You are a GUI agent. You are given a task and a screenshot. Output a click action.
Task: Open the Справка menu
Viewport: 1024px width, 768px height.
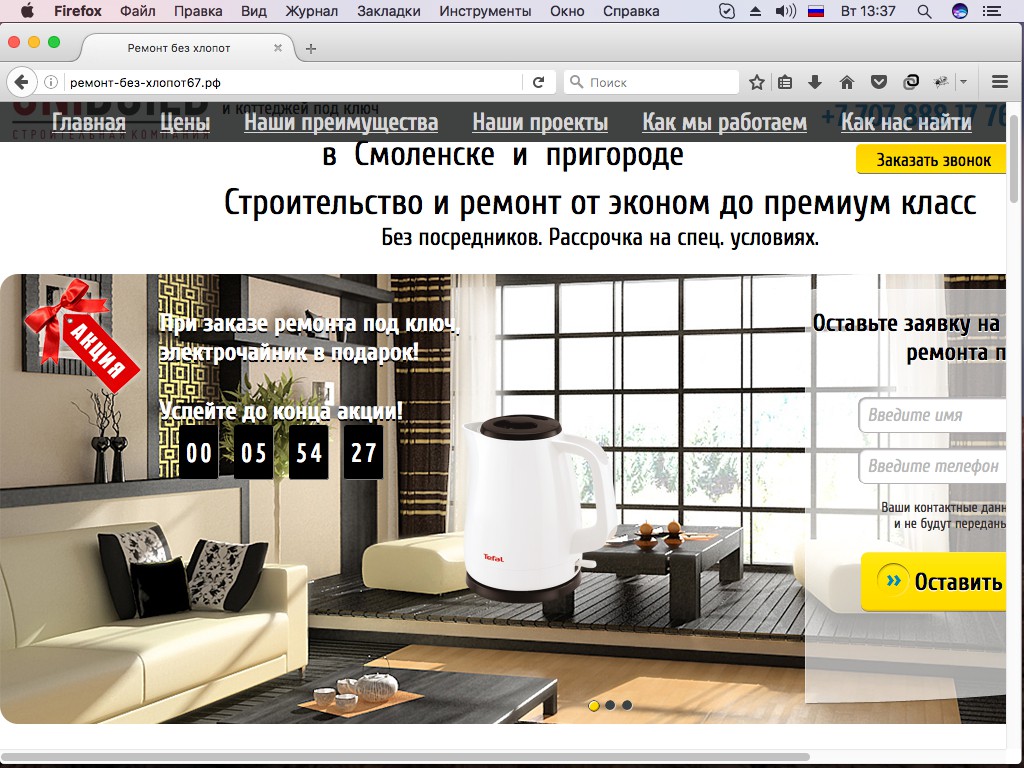[631, 11]
